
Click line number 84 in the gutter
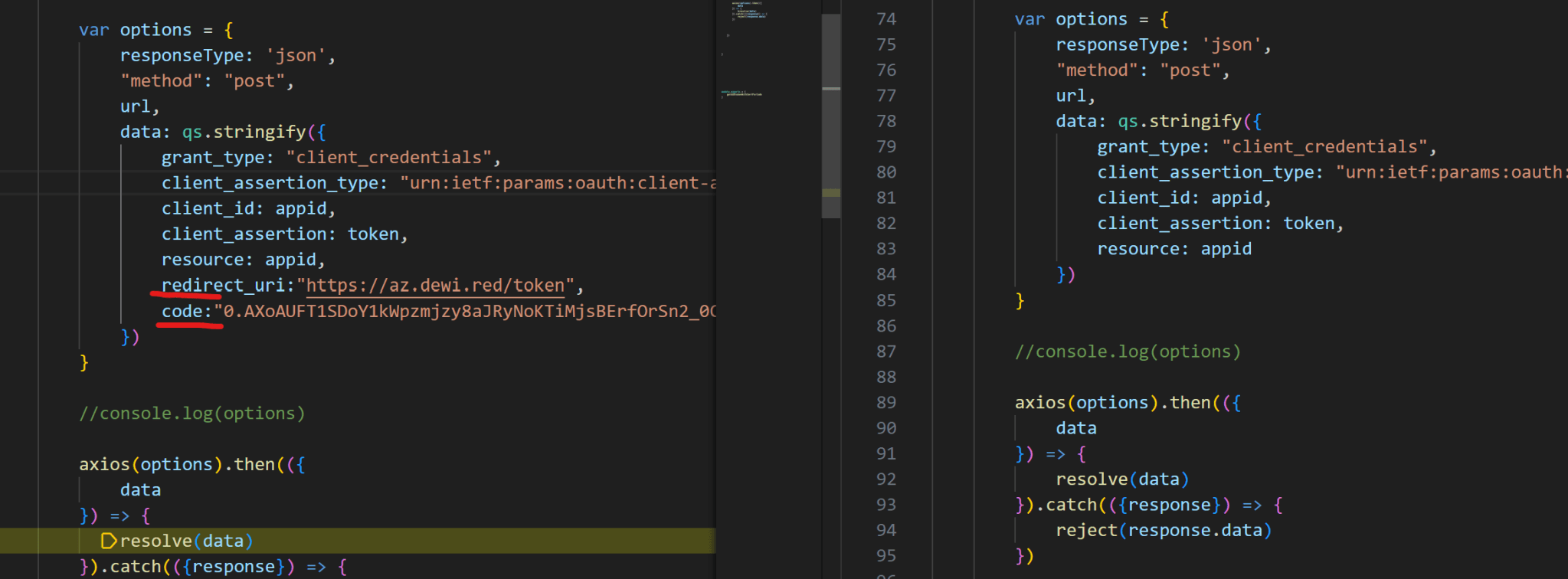click(x=885, y=274)
